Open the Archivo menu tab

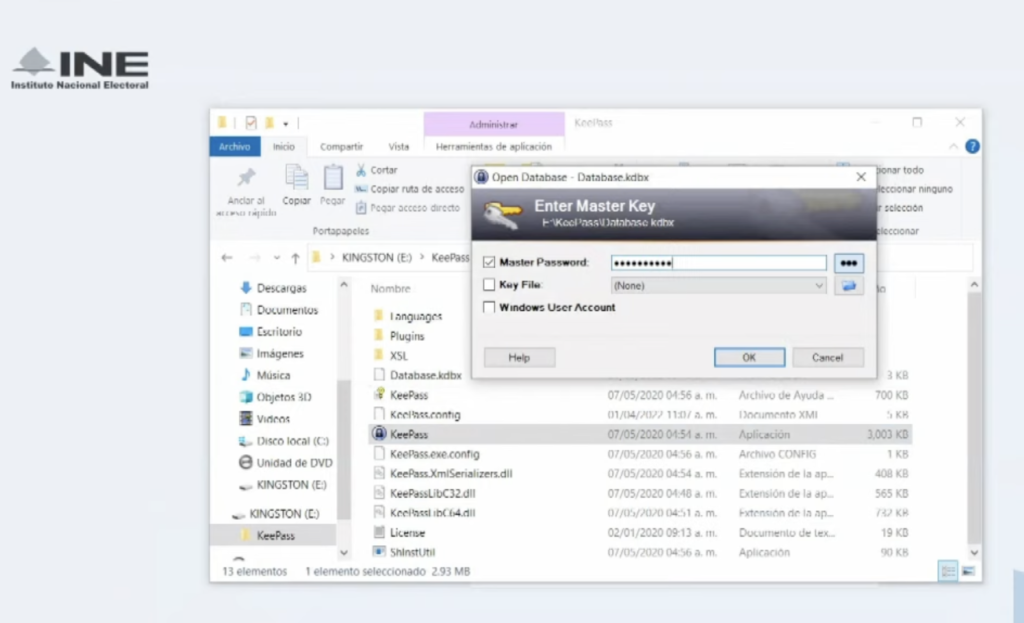tap(234, 146)
